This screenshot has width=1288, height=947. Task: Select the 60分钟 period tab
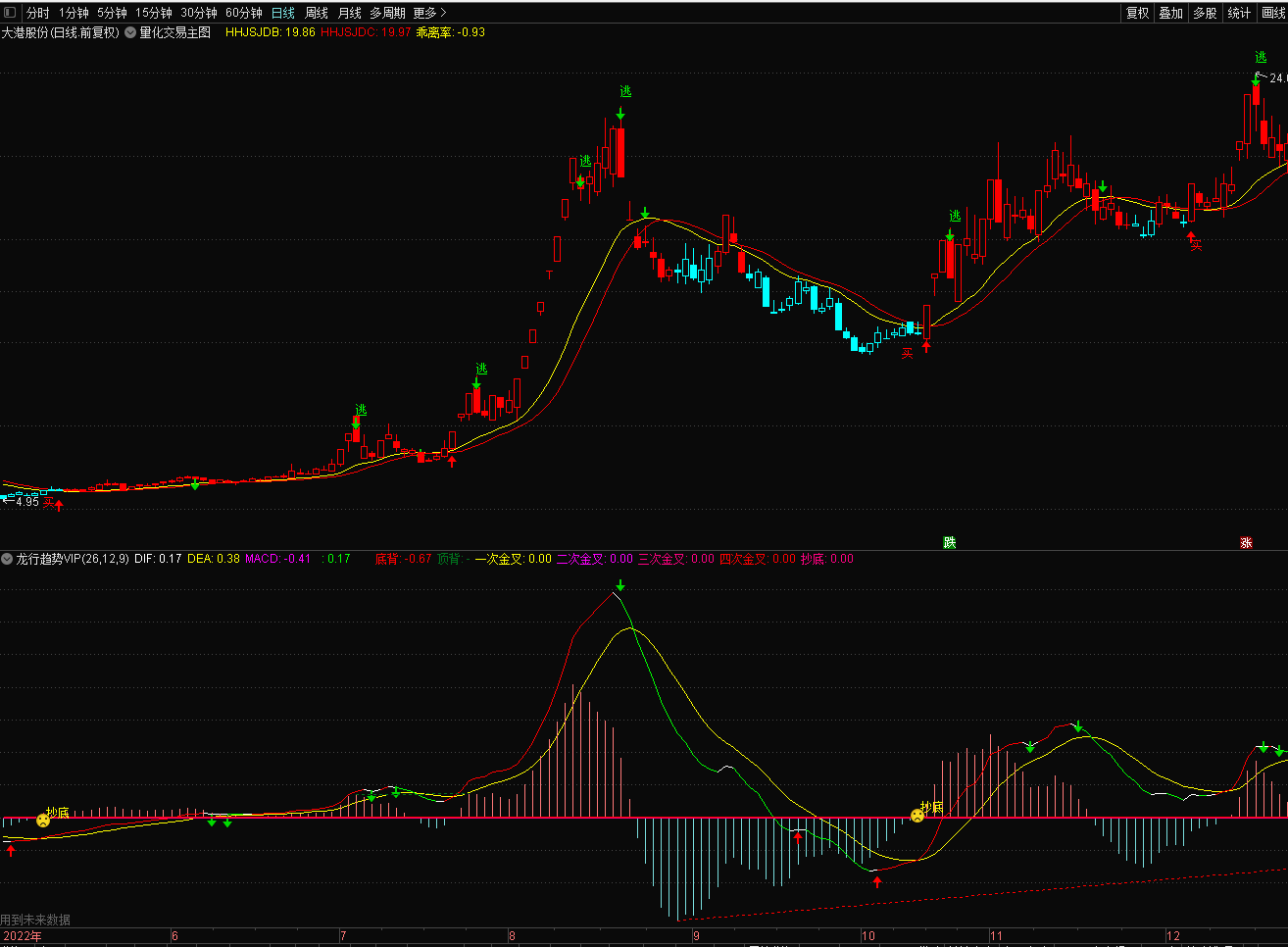tap(244, 13)
